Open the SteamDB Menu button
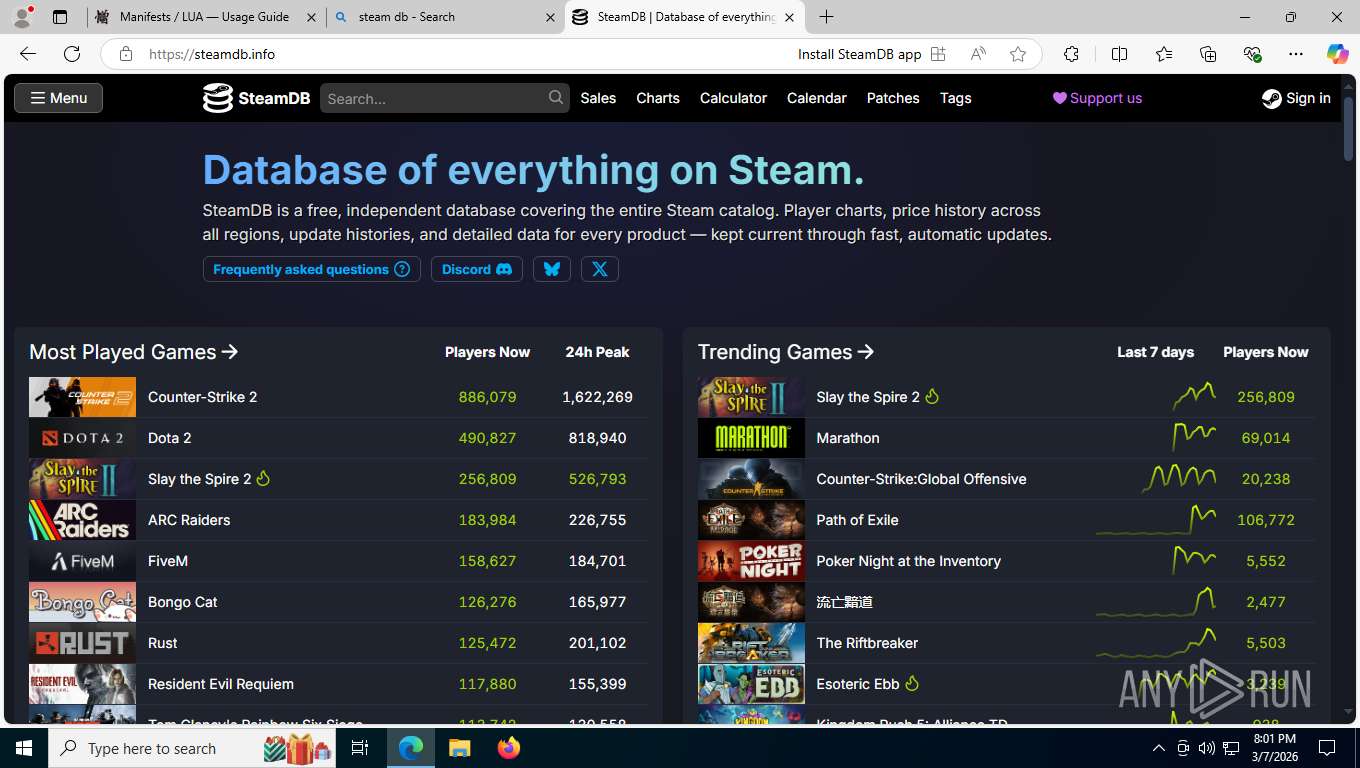1360x768 pixels. pyautogui.click(x=58, y=98)
